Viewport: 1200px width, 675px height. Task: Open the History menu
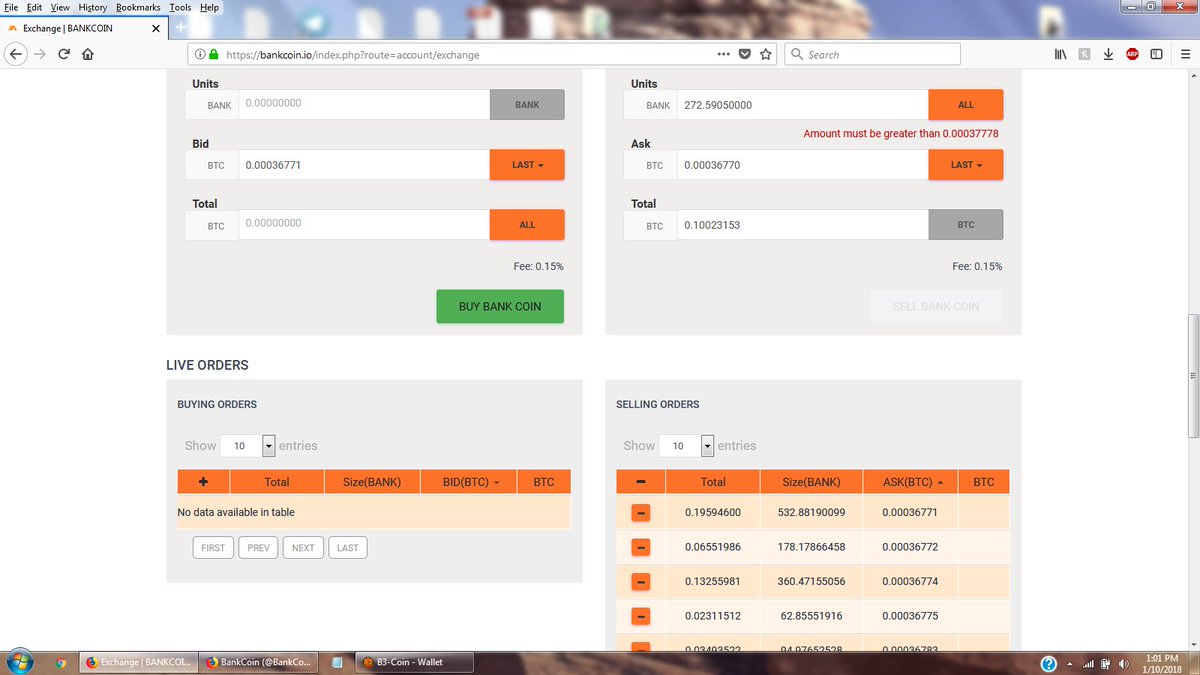(x=93, y=7)
